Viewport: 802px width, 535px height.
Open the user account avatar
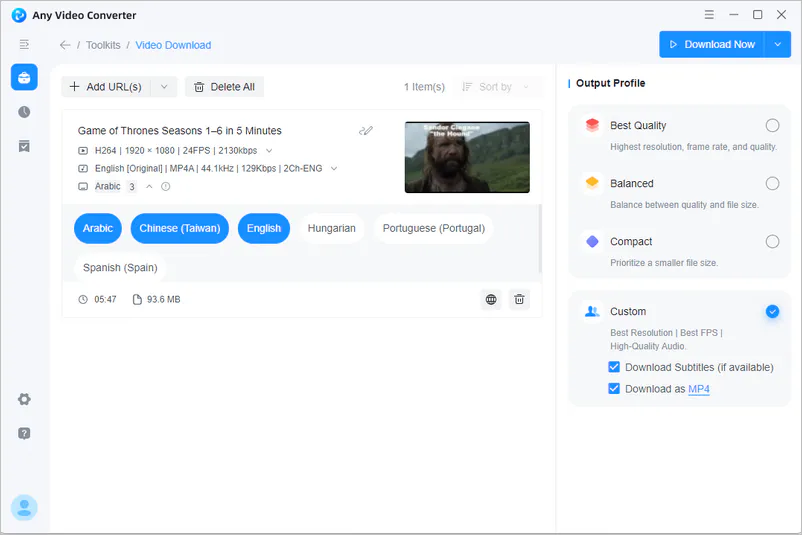pyautogui.click(x=24, y=507)
